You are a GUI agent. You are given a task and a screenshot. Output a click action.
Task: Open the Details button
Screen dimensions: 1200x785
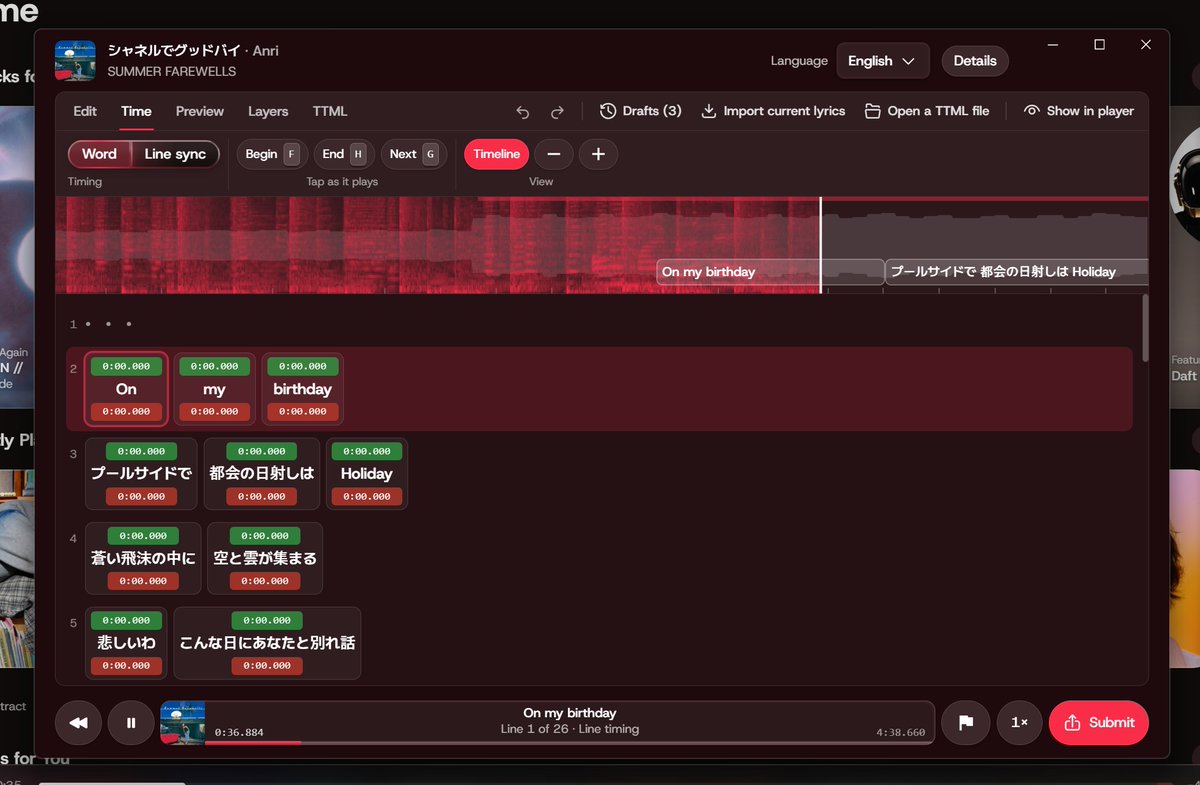pyautogui.click(x=975, y=61)
